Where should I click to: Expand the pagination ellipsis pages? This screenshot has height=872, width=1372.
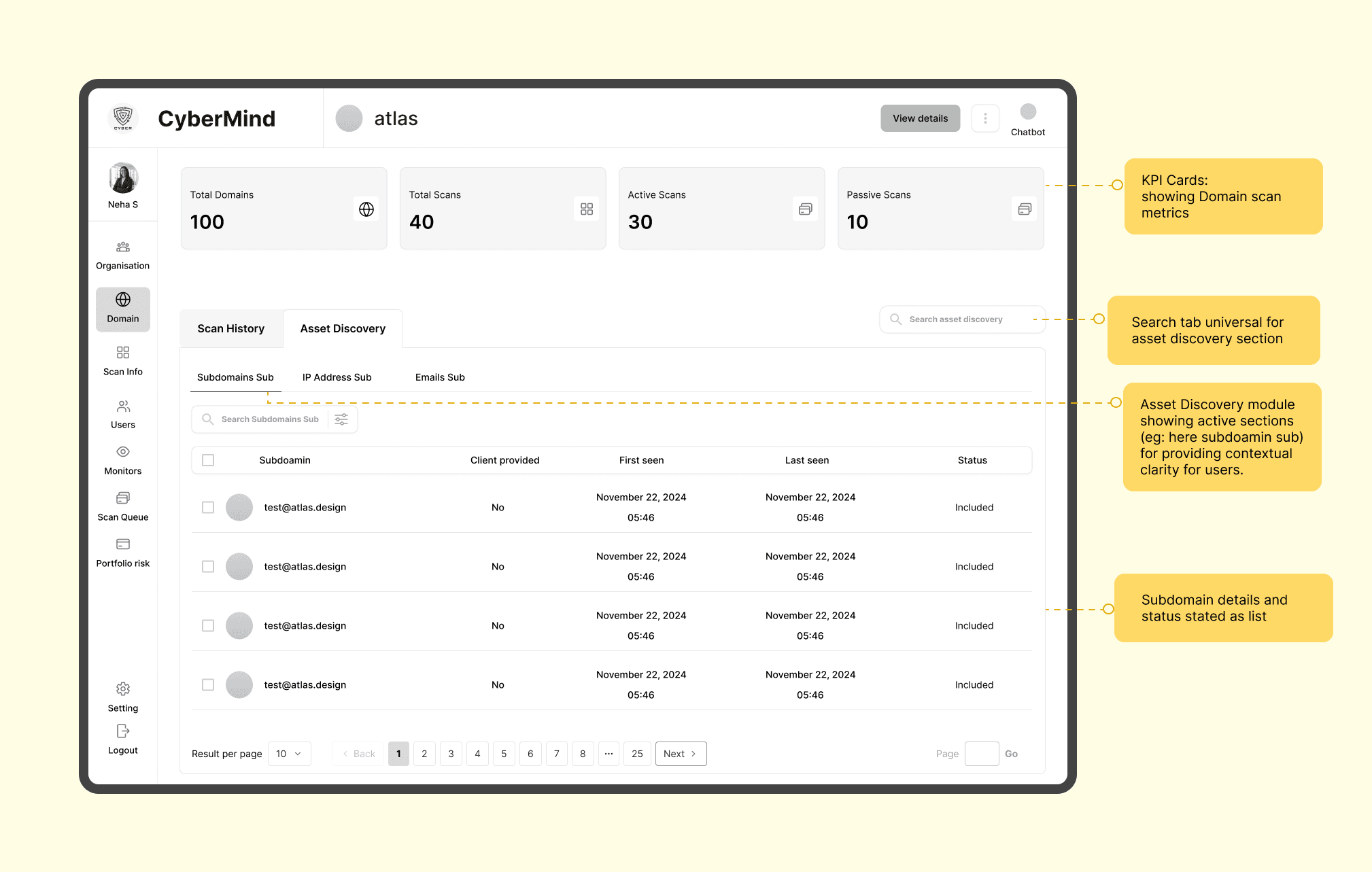(608, 754)
